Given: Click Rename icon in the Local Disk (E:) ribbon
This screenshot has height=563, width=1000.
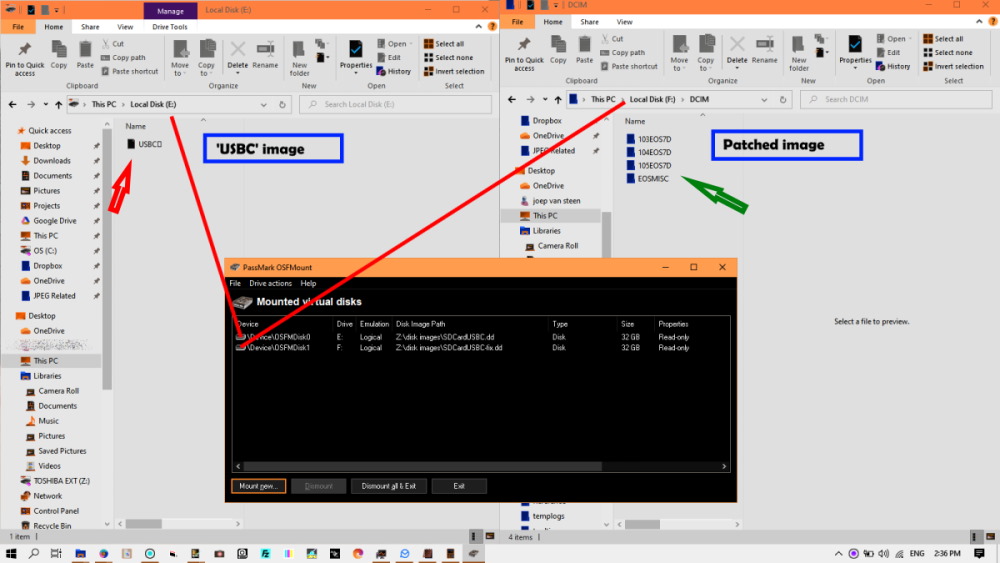Looking at the screenshot, I should (265, 50).
